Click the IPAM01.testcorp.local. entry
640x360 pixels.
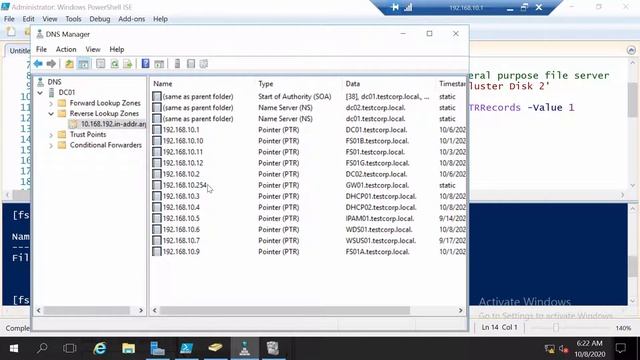[x=380, y=218]
